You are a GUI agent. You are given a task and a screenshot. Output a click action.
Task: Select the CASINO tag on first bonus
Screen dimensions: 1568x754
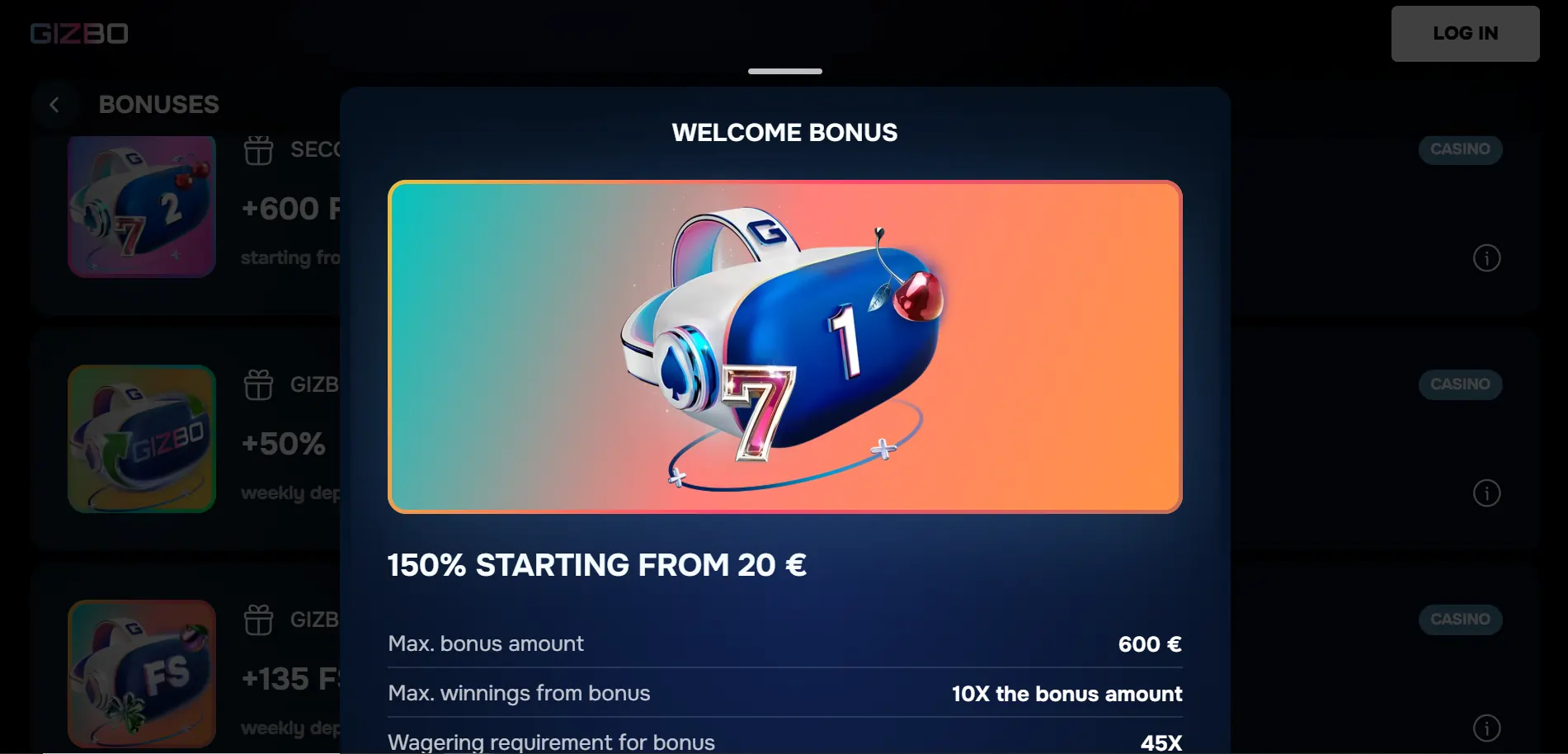[x=1460, y=149]
